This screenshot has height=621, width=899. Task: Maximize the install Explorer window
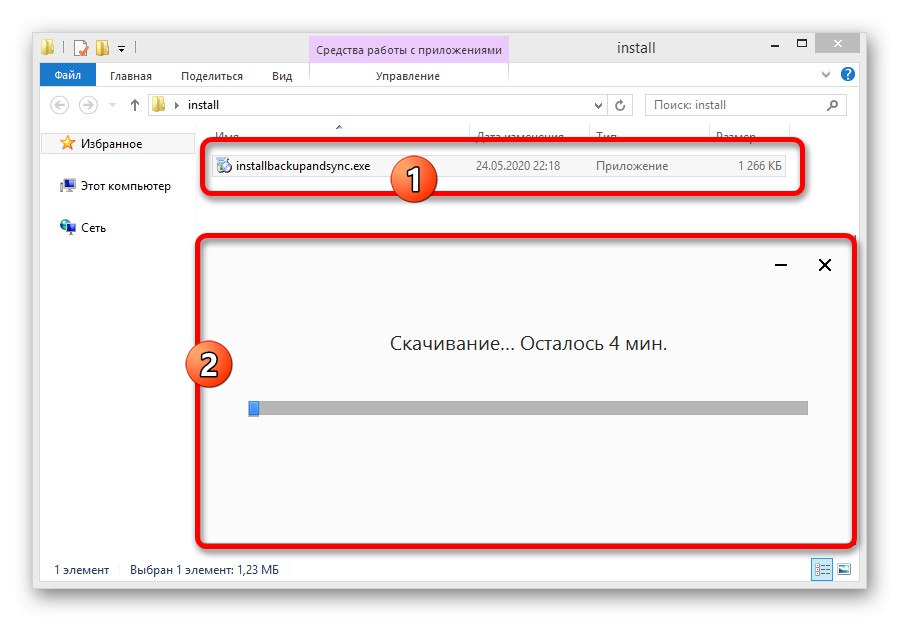pos(802,44)
